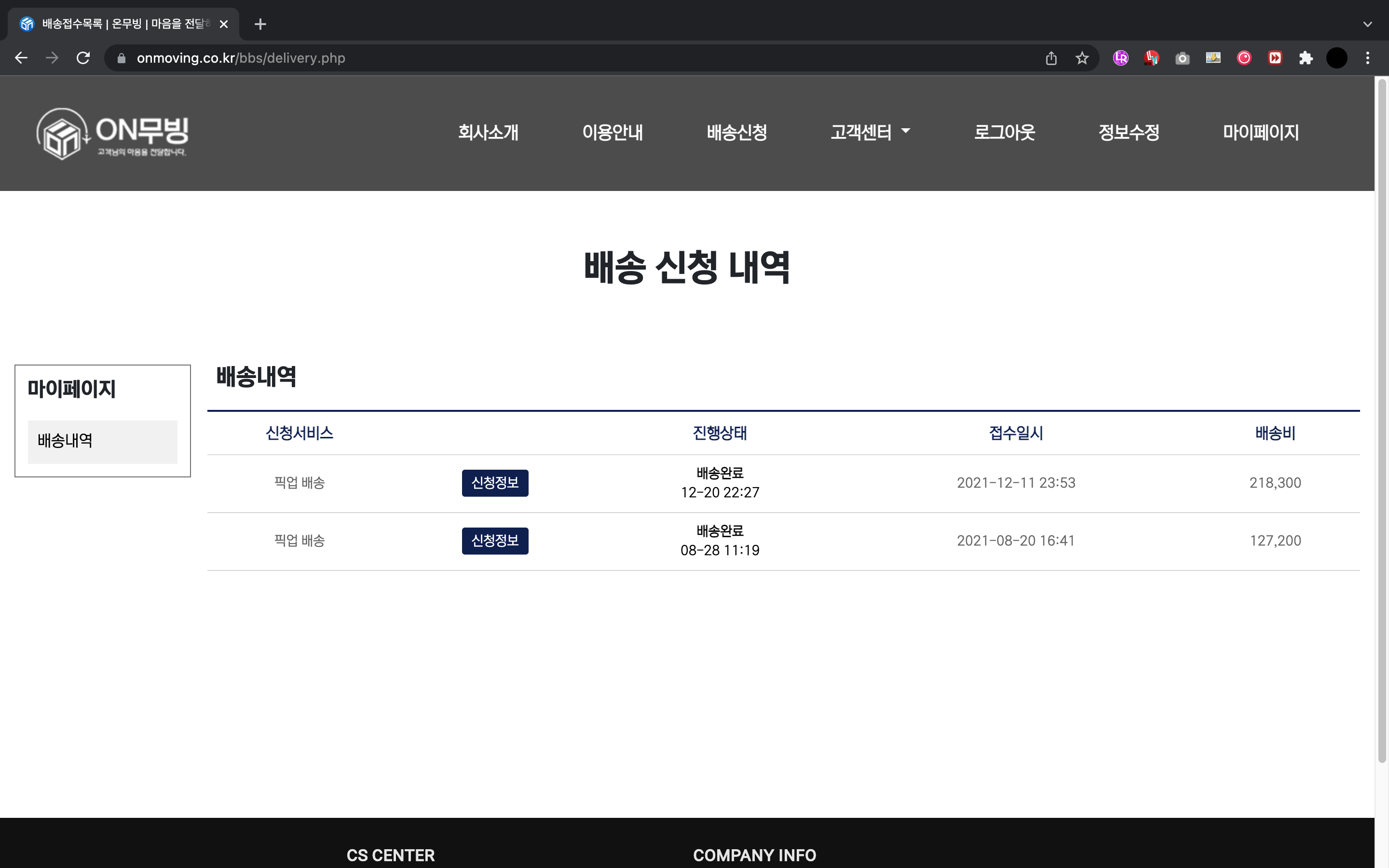
Task: Select 배송내역 in the 마이페이지 sidebar
Action: 102,441
